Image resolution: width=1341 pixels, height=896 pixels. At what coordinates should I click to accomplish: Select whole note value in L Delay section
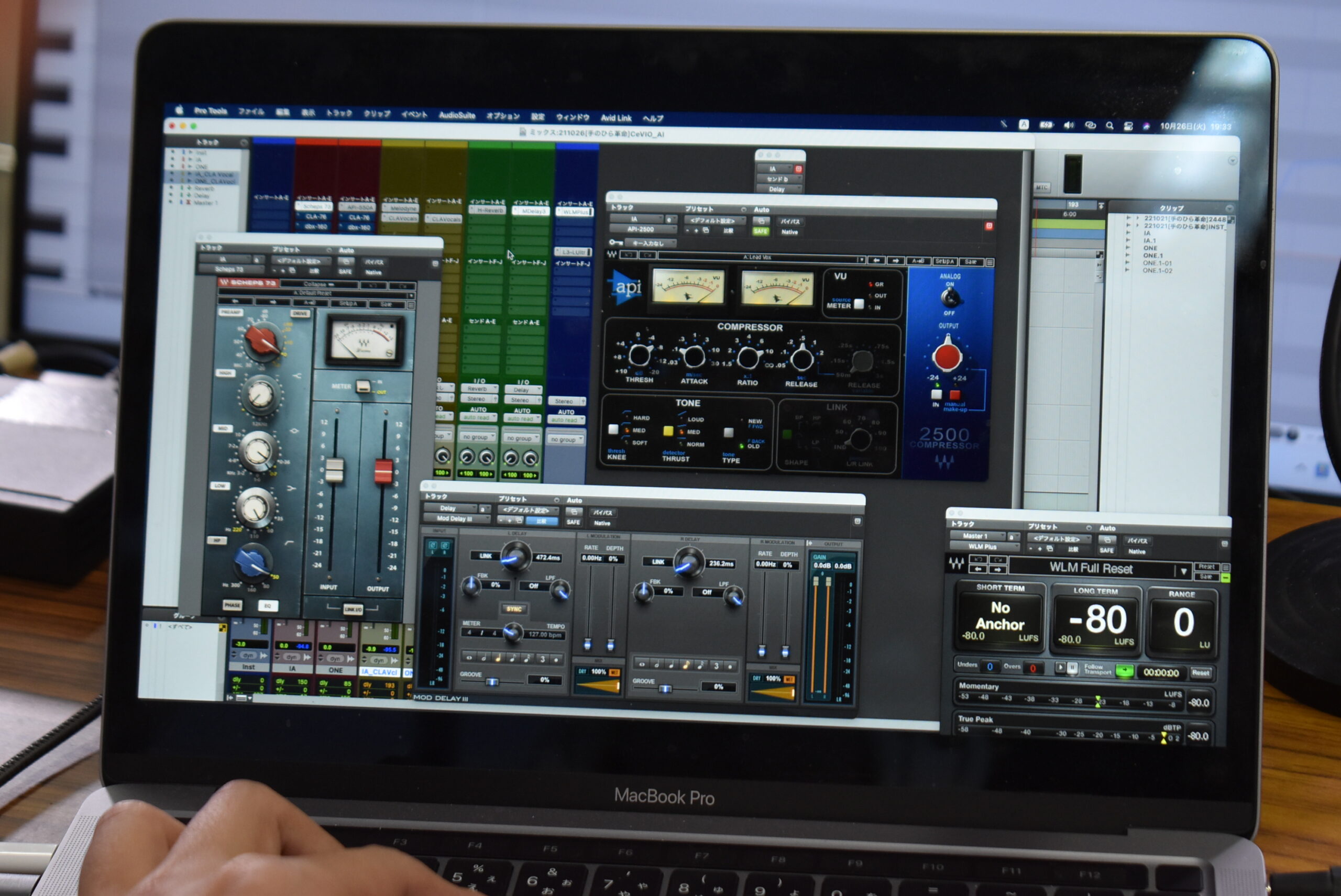(x=469, y=658)
